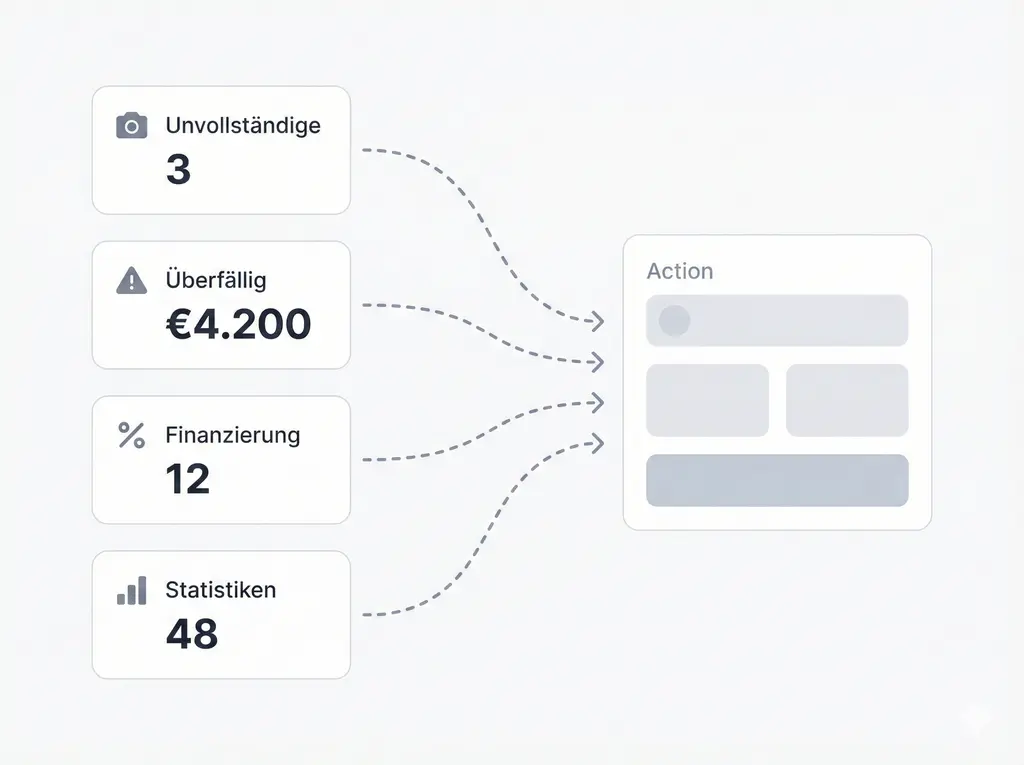Toggle the circle in the Action panel's top row
This screenshot has width=1024, height=765.
point(674,321)
